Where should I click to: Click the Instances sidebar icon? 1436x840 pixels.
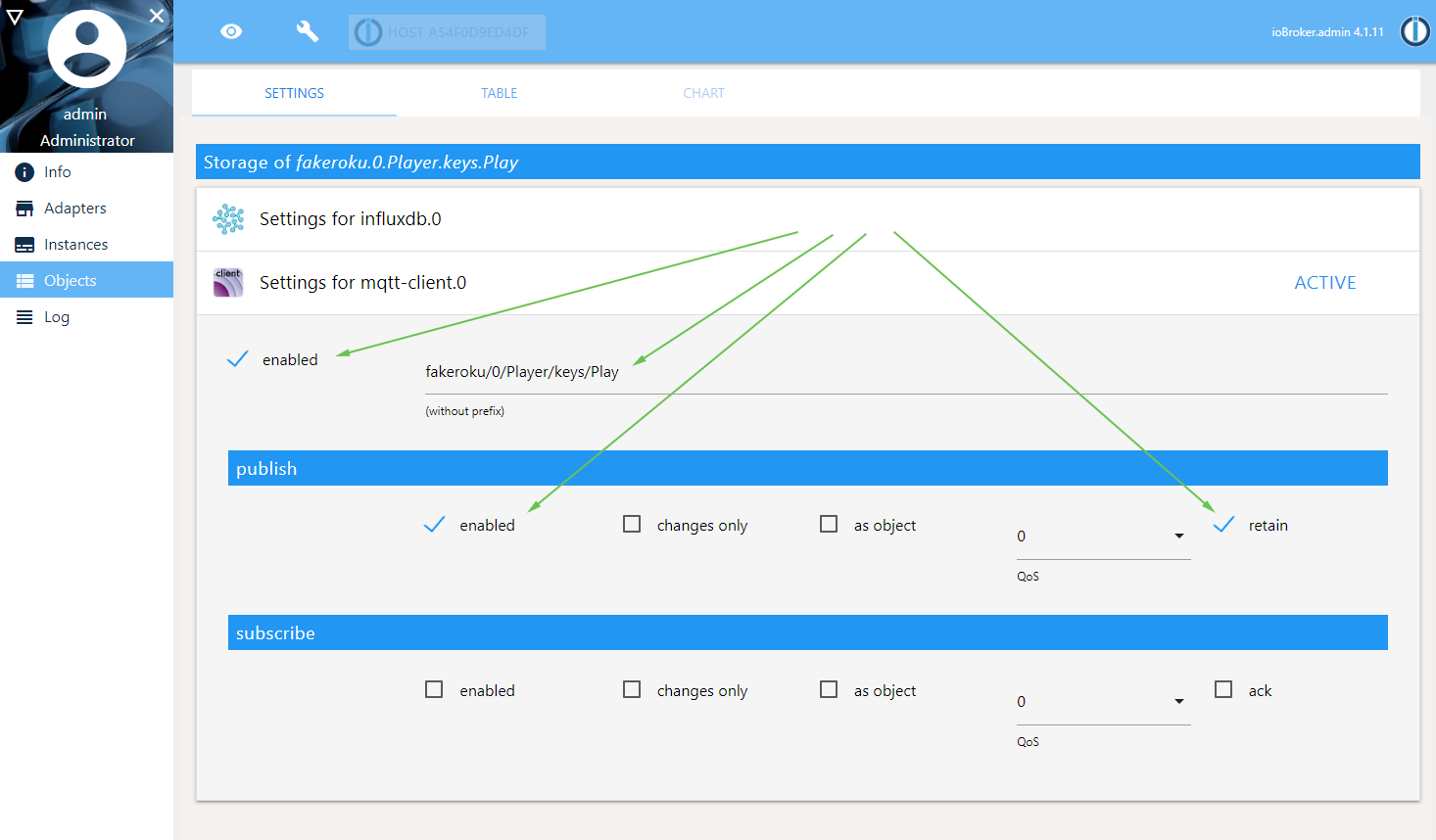tap(24, 245)
